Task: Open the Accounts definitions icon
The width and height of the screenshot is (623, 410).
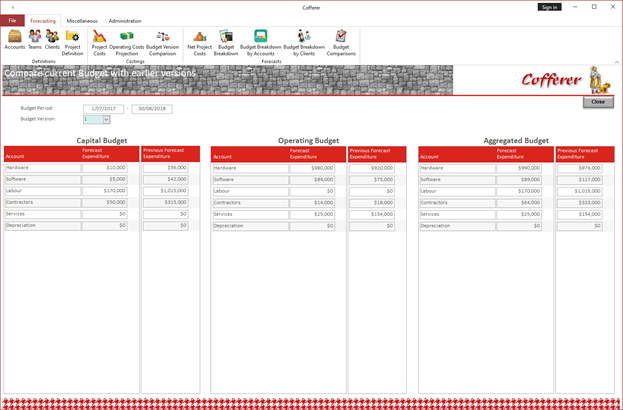Action: pyautogui.click(x=15, y=40)
